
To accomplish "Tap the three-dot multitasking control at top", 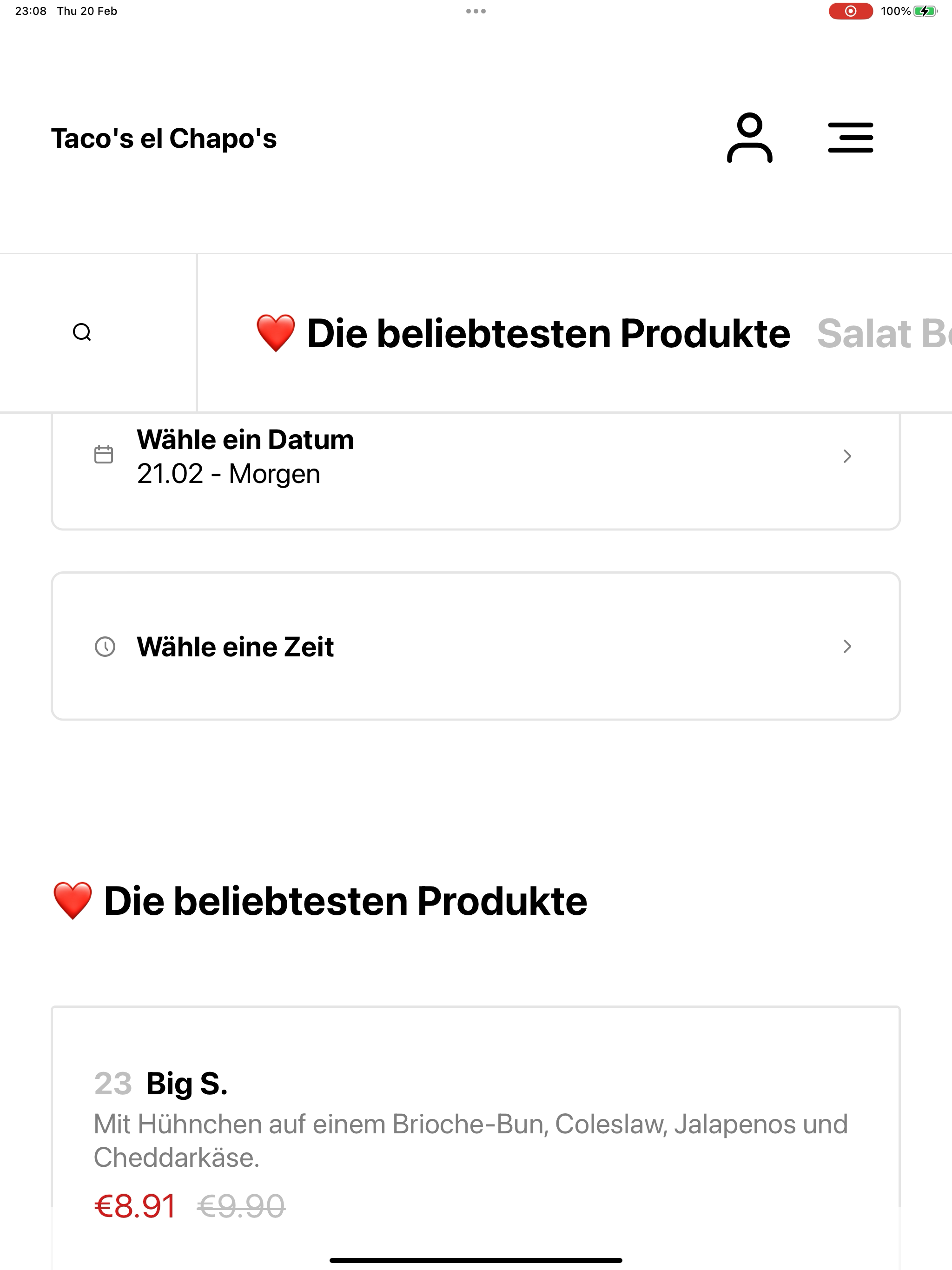I will tap(476, 11).
